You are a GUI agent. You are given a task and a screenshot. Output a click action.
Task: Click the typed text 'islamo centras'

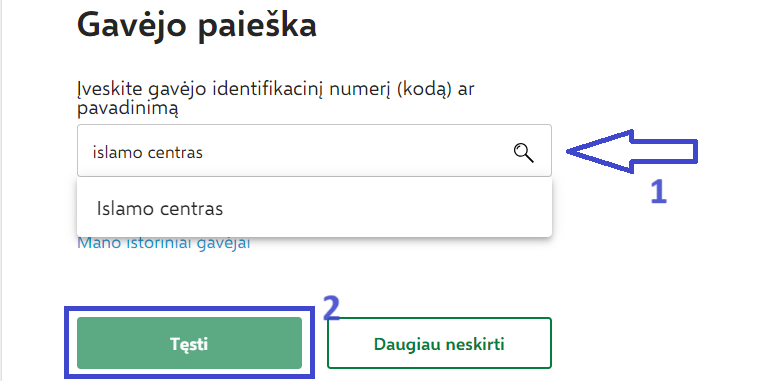click(x=147, y=153)
